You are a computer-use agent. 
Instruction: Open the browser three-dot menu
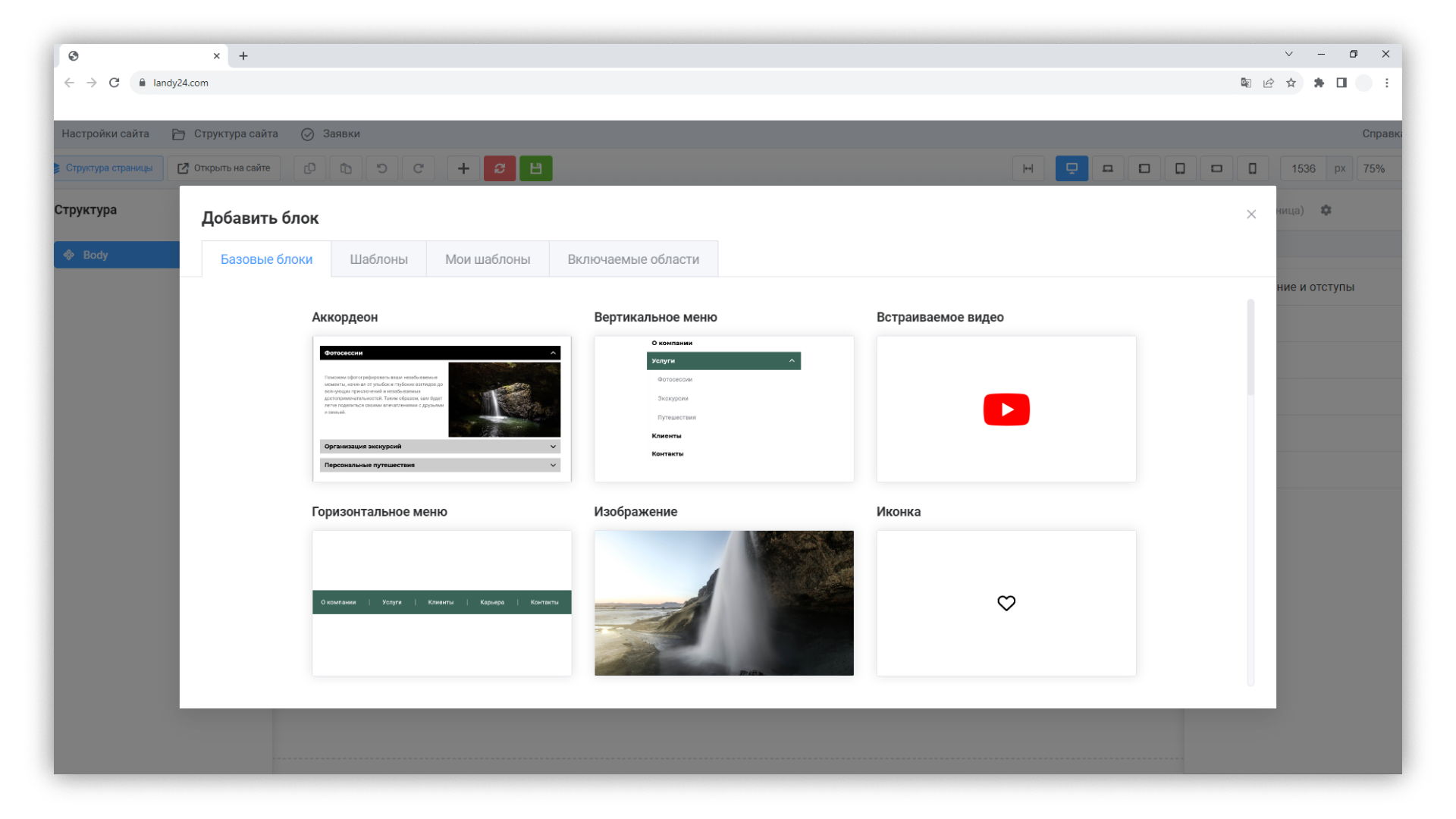[1387, 83]
